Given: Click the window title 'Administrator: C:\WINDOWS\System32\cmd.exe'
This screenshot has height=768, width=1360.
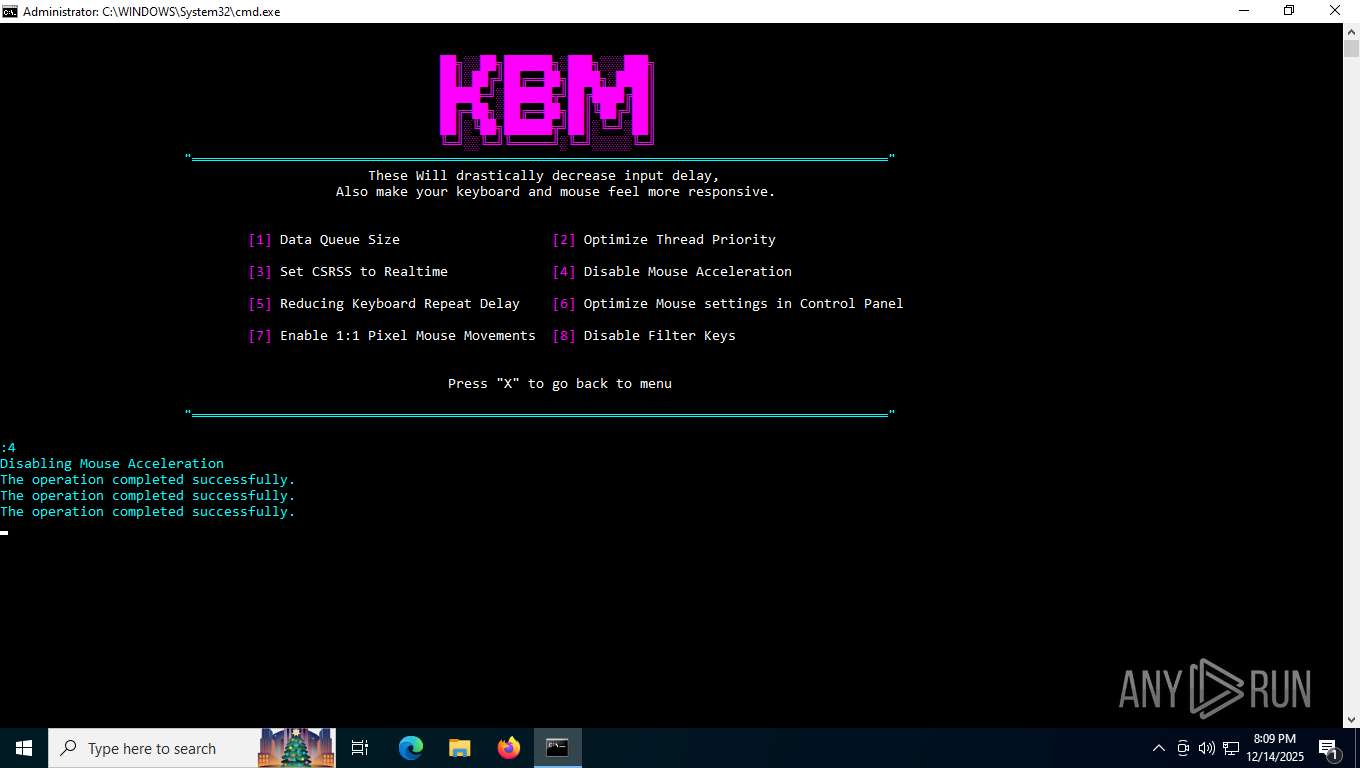Looking at the screenshot, I should (151, 11).
